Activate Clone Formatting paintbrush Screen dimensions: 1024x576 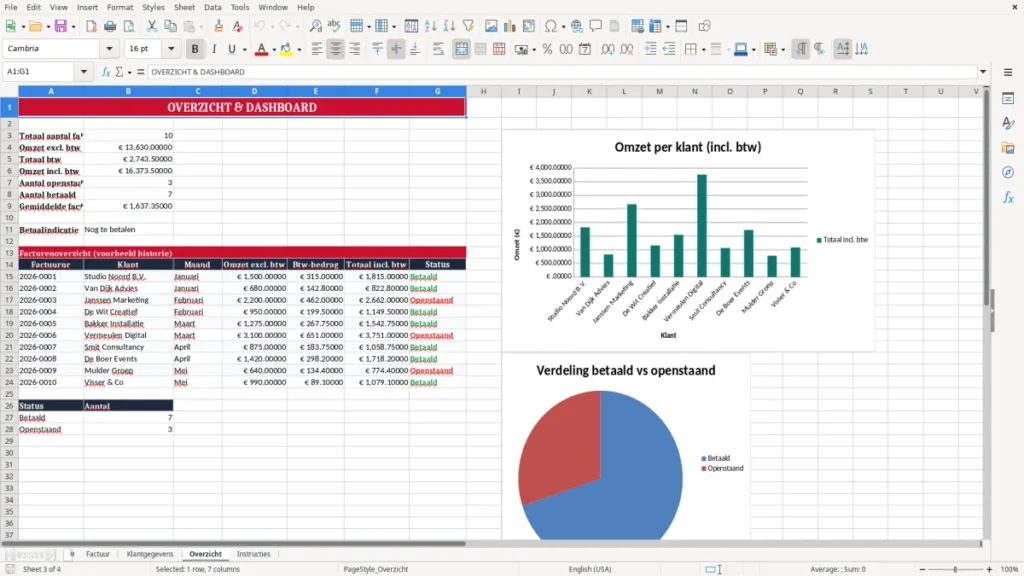219,26
